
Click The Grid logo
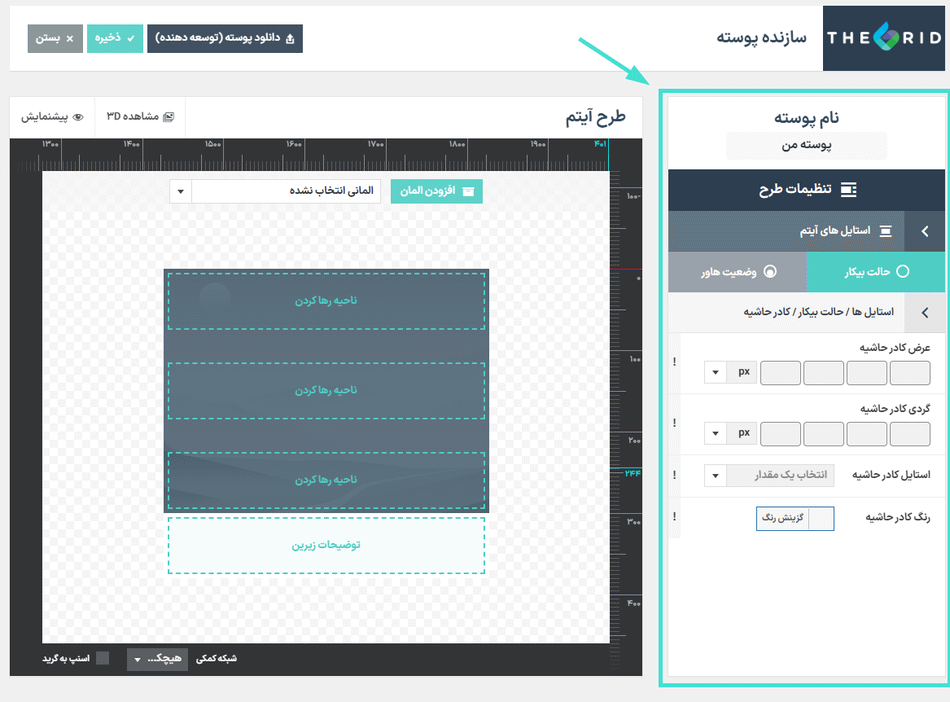[x=883, y=38]
